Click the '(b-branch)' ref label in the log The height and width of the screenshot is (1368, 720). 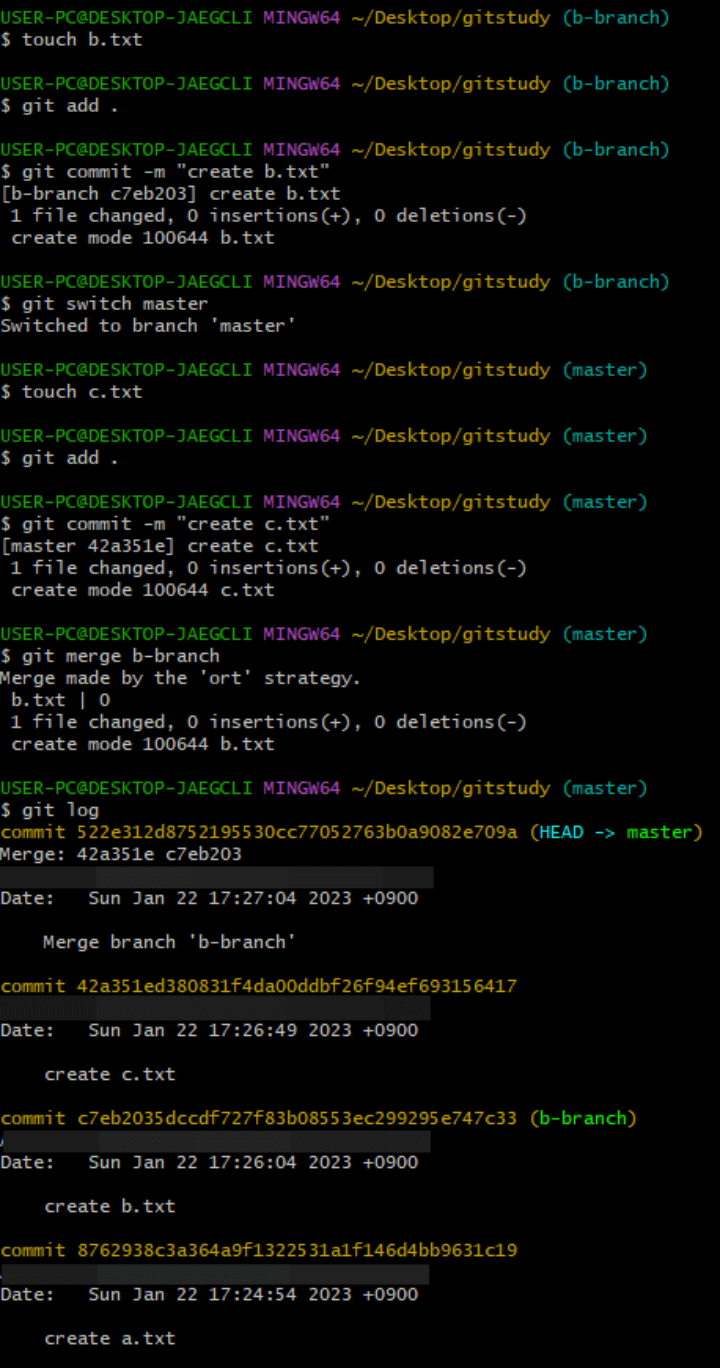(583, 1118)
